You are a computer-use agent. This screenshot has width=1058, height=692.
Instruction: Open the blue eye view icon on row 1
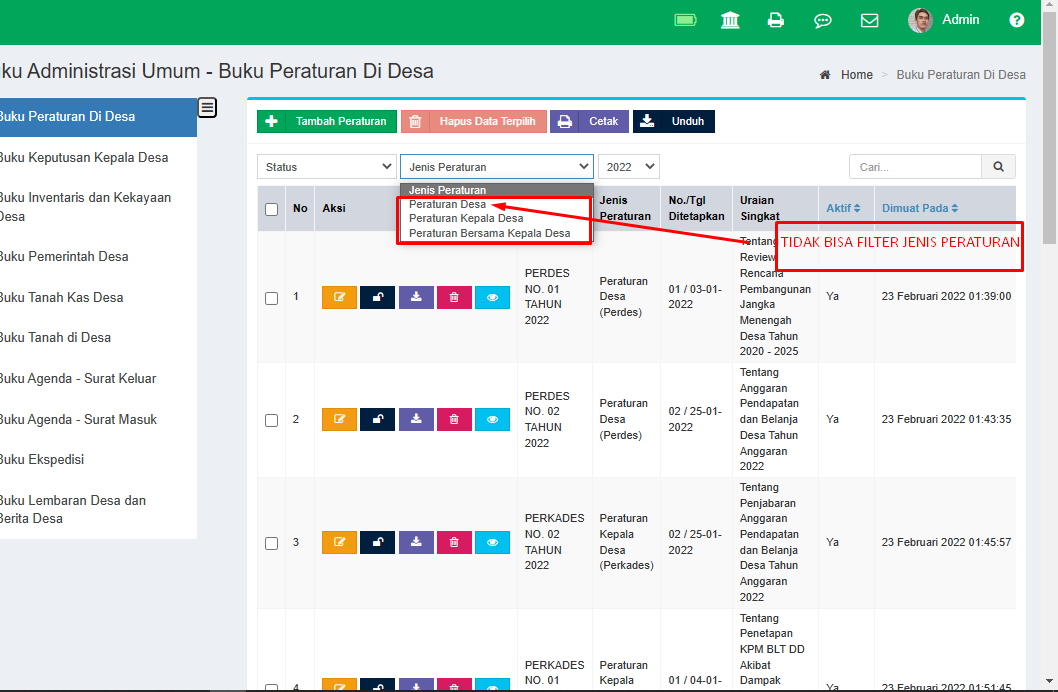492,297
